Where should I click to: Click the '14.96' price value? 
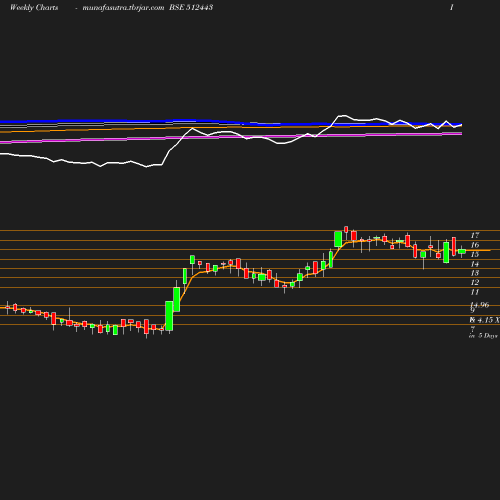[x=480, y=305]
